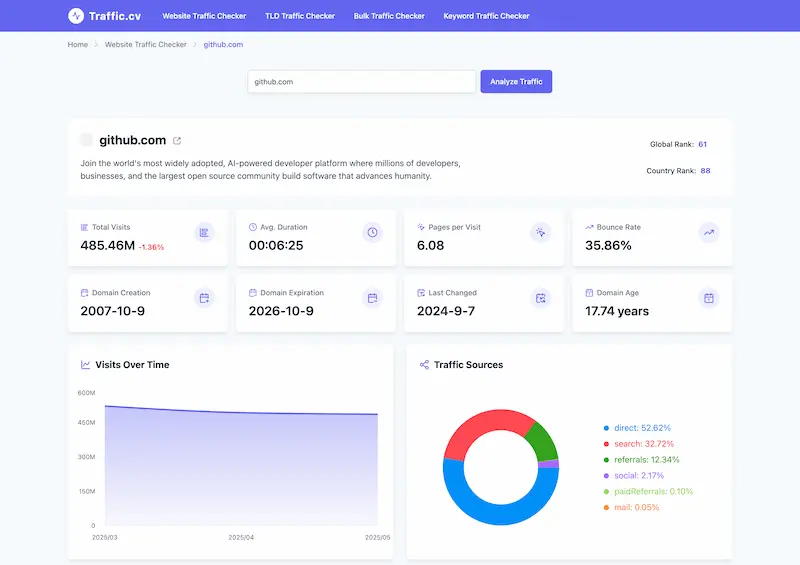Select blue direct legend dot
The image size is (800, 565).
pos(606,428)
